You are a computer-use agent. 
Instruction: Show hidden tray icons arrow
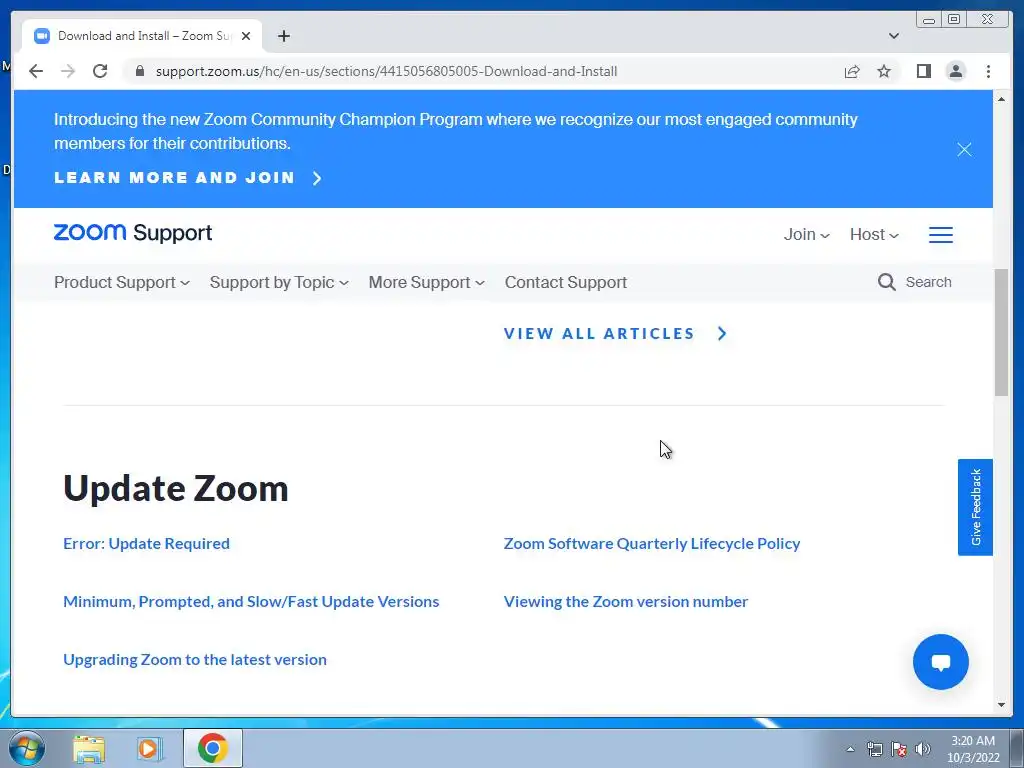tap(850, 749)
